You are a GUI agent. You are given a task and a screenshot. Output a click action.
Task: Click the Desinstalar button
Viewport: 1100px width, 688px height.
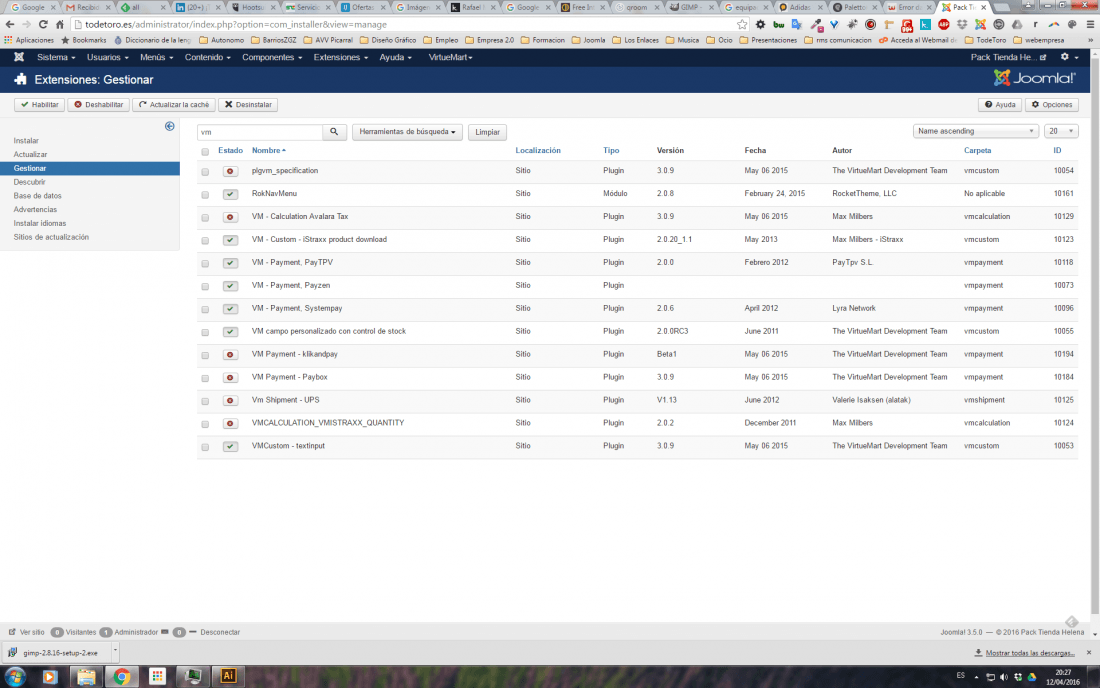(x=248, y=104)
